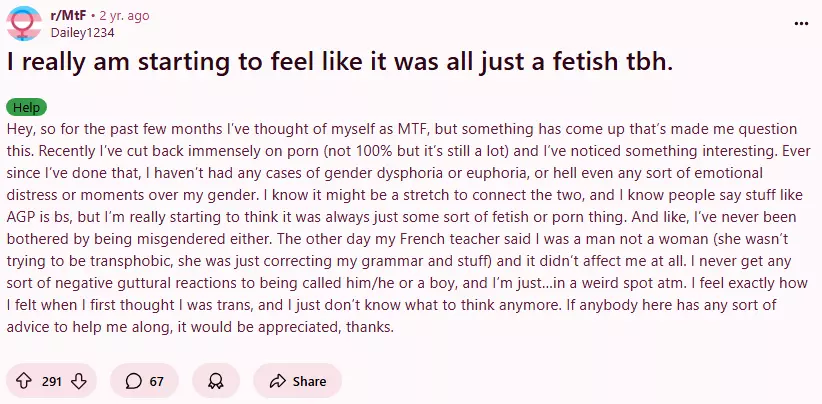Give an award using the award icon
This screenshot has width=822, height=404.
(x=215, y=381)
